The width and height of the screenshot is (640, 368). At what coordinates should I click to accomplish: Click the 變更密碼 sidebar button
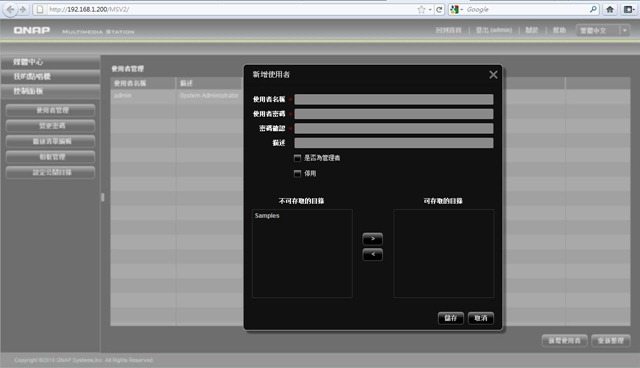pos(51,126)
